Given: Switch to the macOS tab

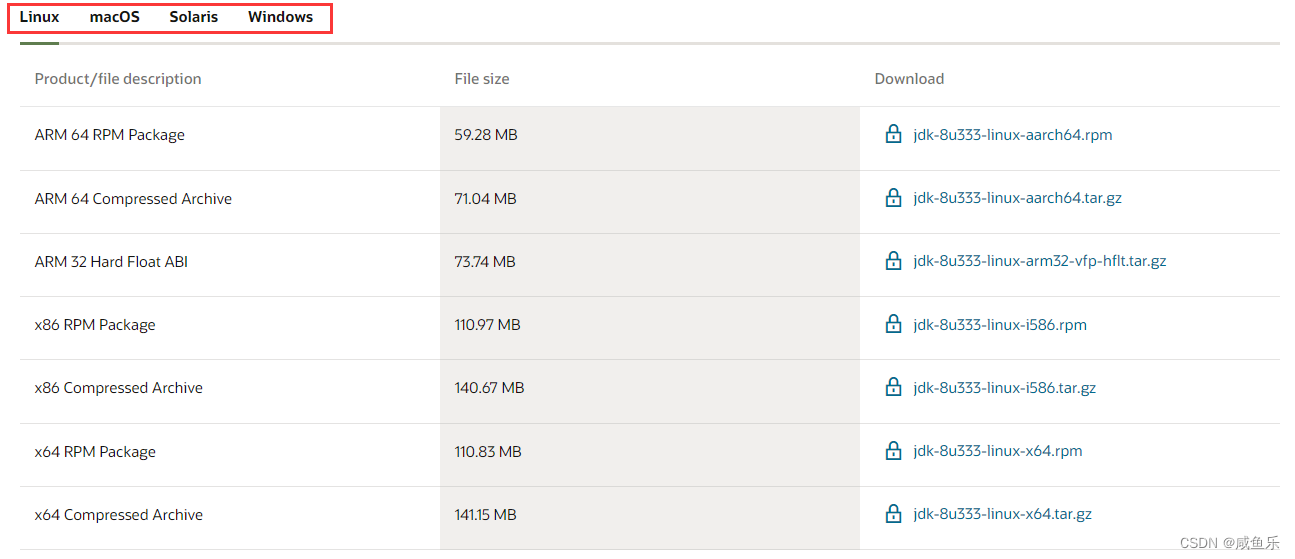Looking at the screenshot, I should point(115,17).
